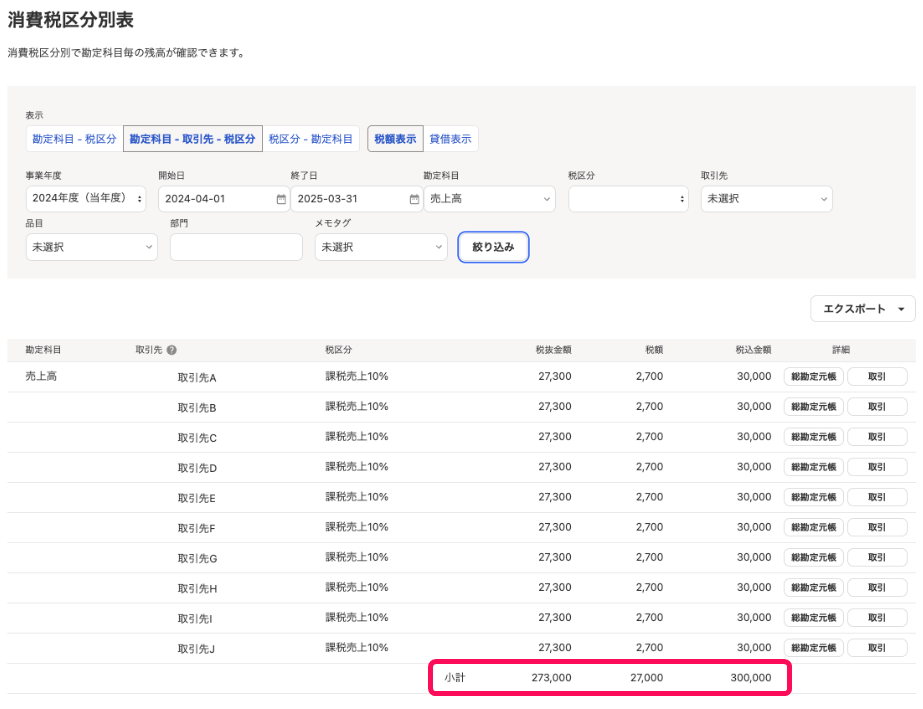Viewport: 923px width, 709px height.
Task: Open the 事業年度 dropdown
Action: click(x=85, y=199)
